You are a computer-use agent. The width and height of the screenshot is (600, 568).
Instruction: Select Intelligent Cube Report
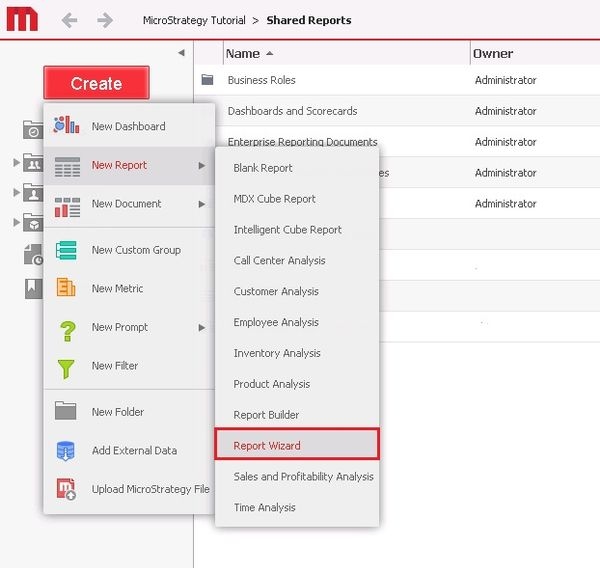297,230
